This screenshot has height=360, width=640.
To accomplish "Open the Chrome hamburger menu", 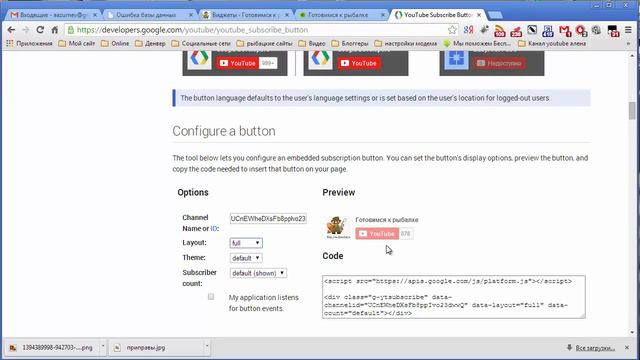I will tap(628, 30).
